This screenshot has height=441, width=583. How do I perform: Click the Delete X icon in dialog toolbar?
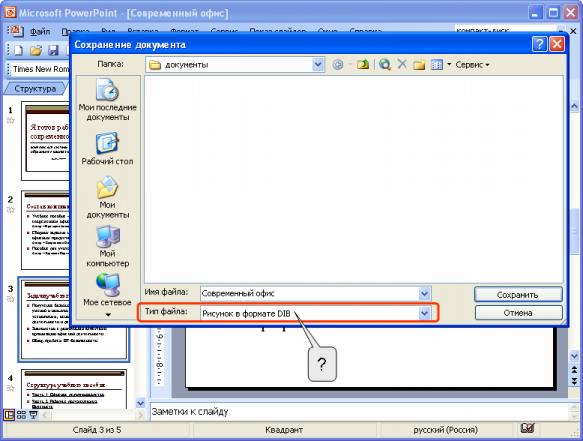point(402,64)
